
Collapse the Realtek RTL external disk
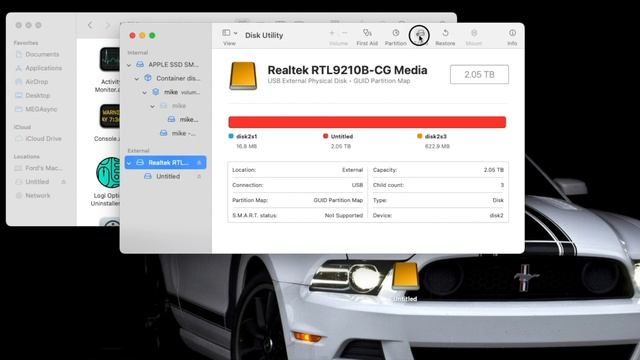coord(129,163)
